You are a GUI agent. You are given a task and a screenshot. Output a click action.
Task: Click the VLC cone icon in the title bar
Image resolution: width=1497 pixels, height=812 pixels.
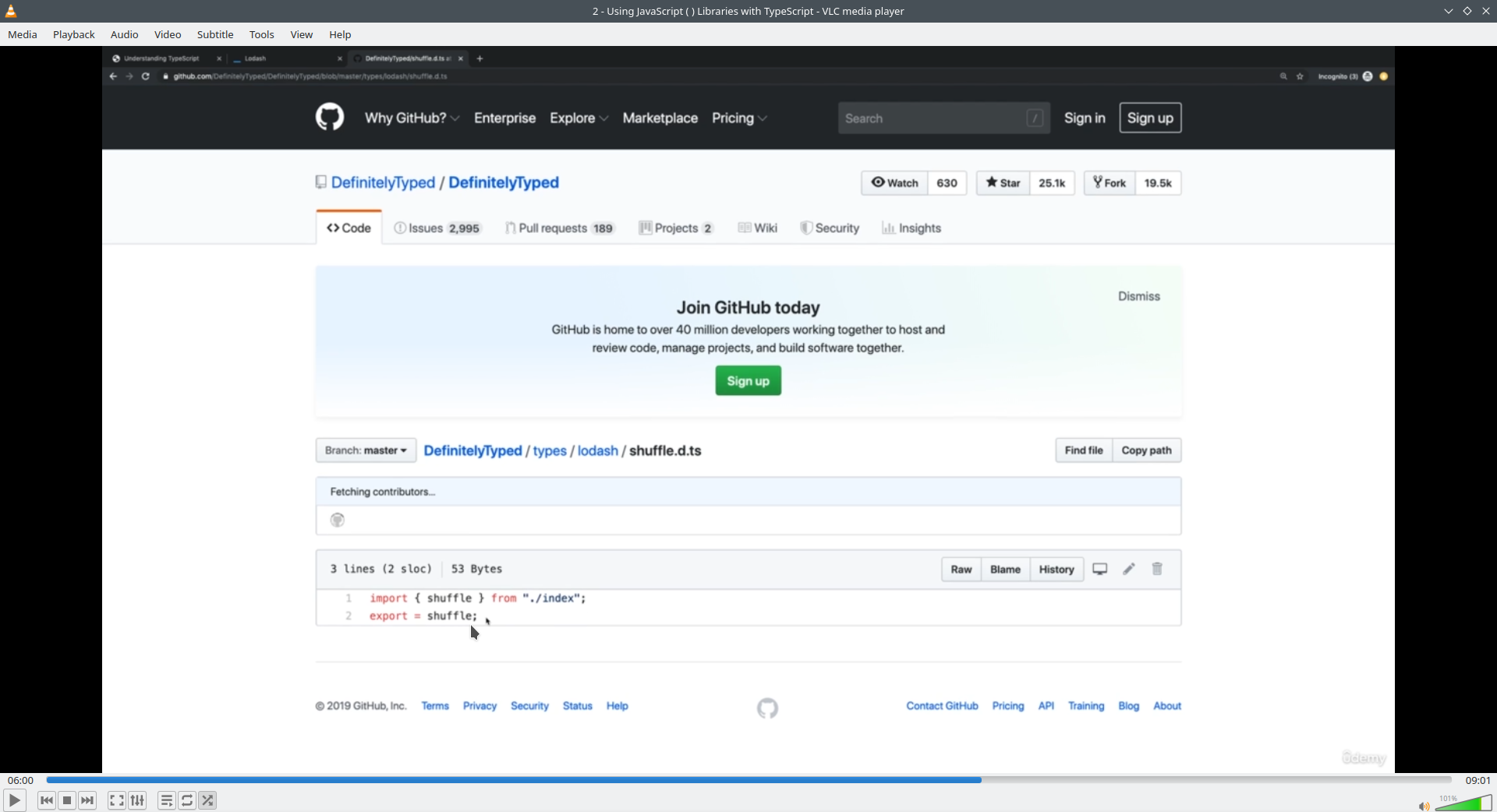pos(11,11)
